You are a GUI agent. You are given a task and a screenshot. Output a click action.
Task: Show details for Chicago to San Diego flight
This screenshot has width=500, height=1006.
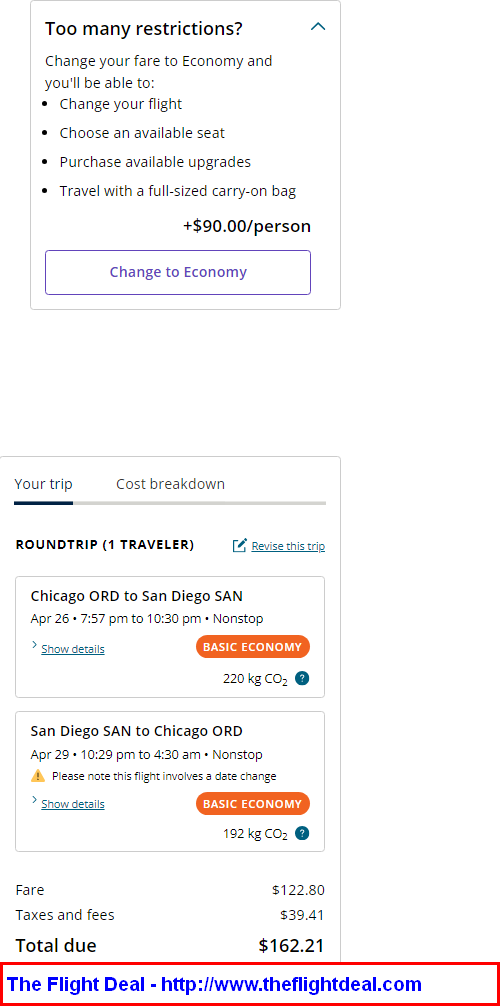pos(73,649)
